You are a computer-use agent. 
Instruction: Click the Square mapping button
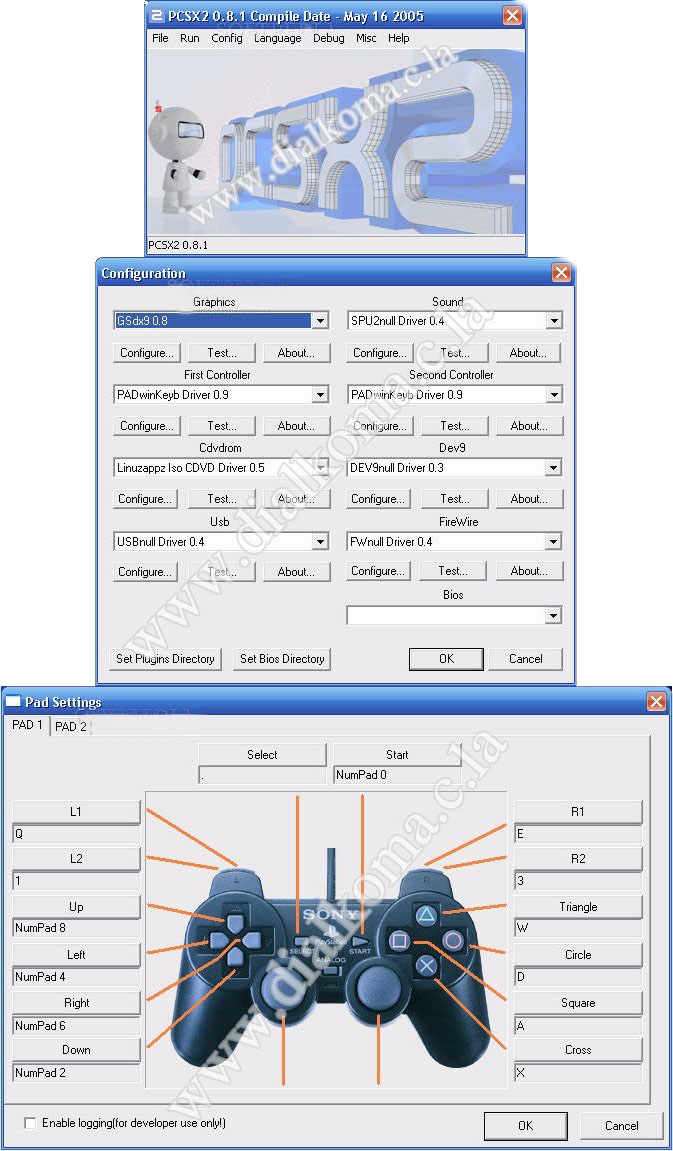click(578, 1003)
